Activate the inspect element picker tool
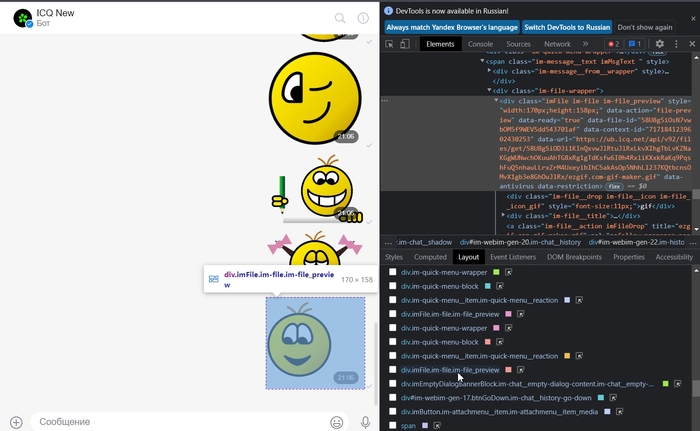 pos(389,44)
